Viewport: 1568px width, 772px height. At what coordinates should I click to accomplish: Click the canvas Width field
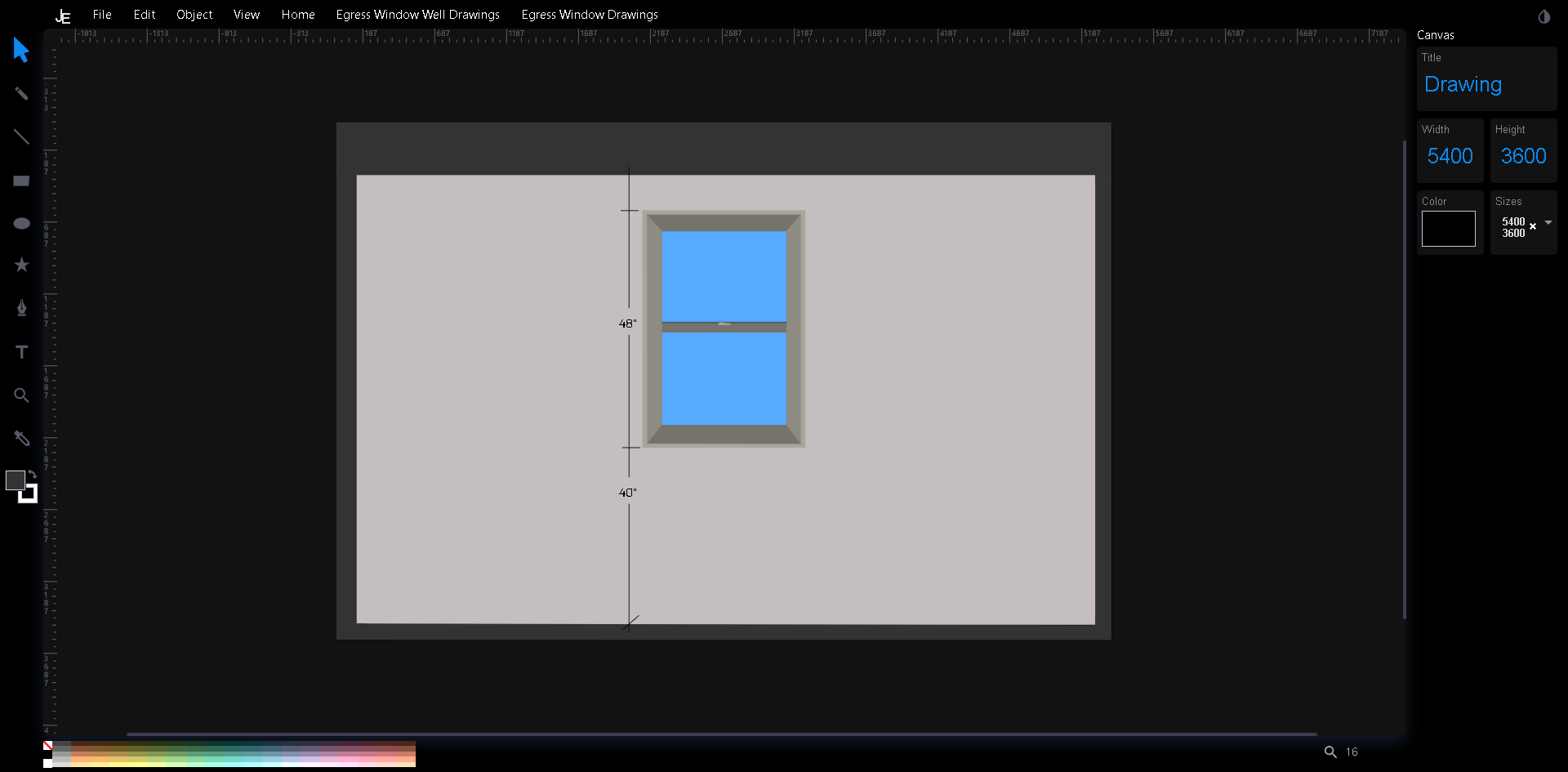1450,156
